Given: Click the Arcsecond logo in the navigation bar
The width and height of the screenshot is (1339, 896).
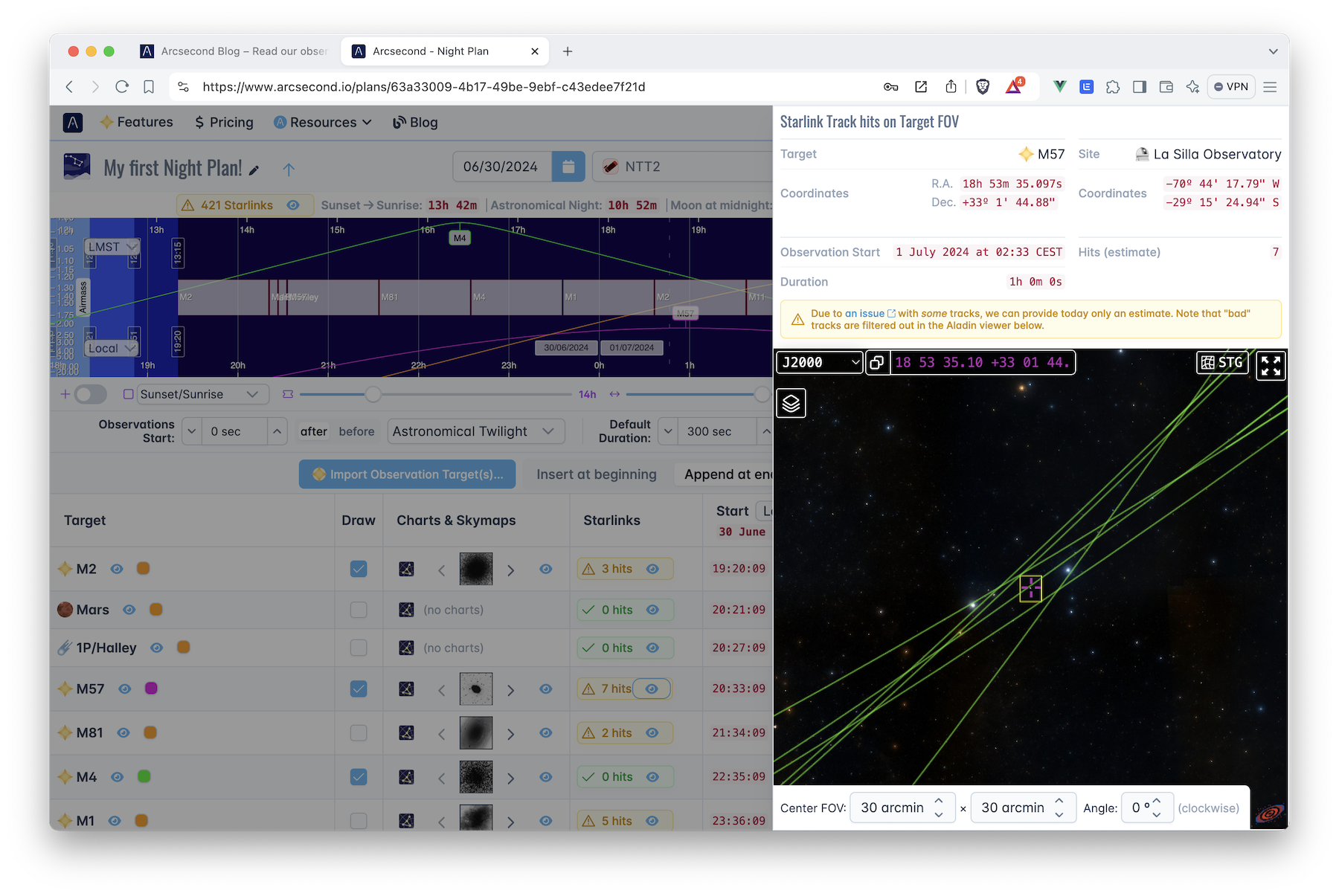Looking at the screenshot, I should 72,122.
